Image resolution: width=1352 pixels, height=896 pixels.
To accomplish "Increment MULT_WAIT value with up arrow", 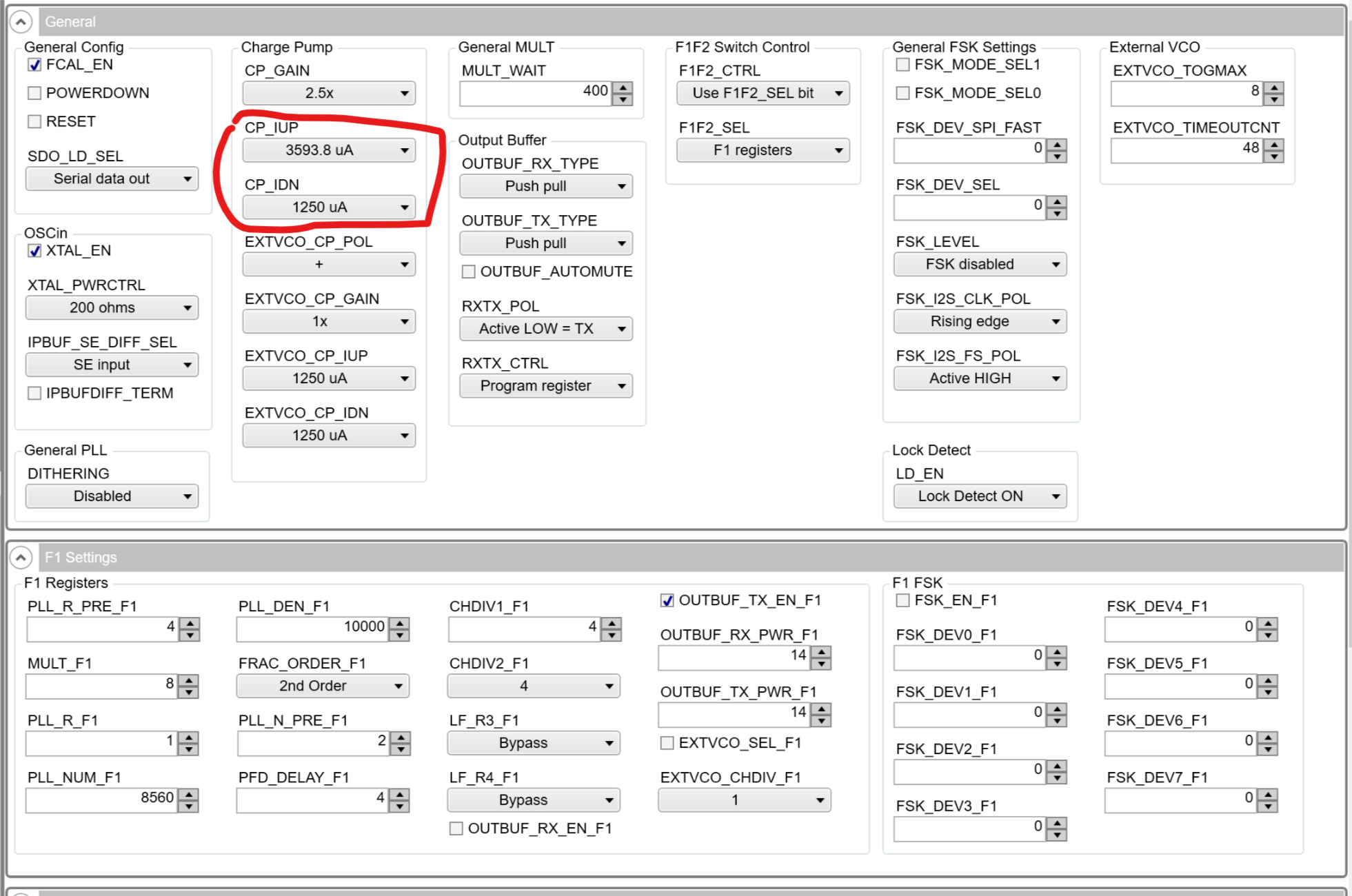I will tap(623, 88).
